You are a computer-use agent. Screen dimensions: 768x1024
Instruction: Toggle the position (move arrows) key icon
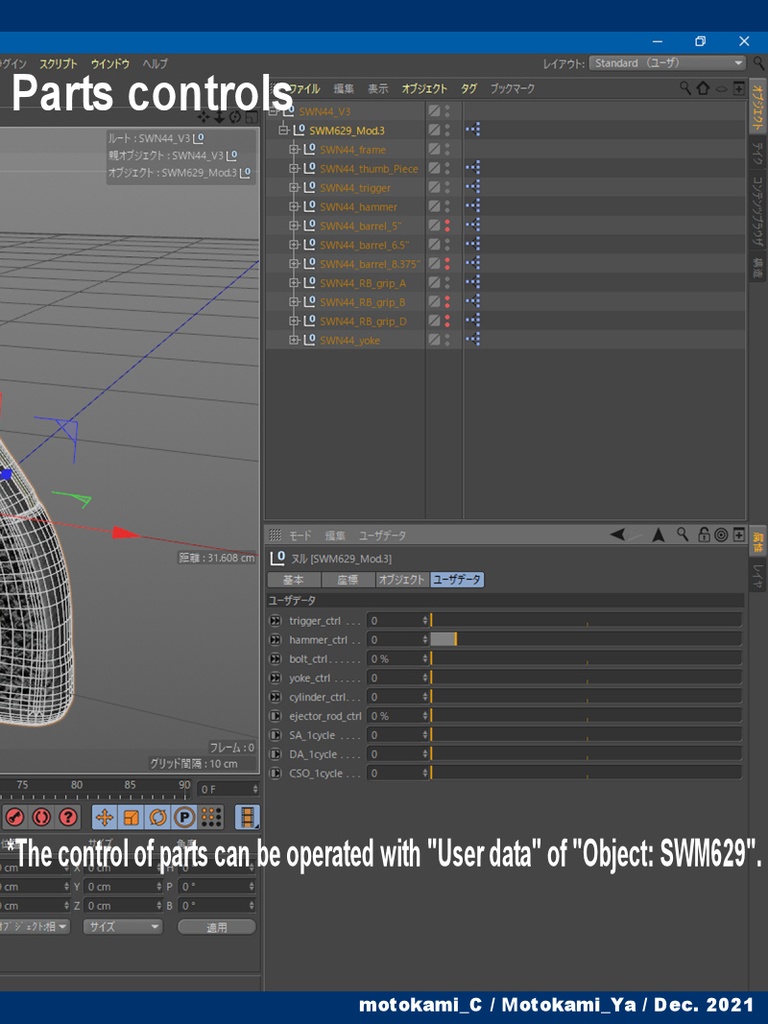pyautogui.click(x=104, y=817)
